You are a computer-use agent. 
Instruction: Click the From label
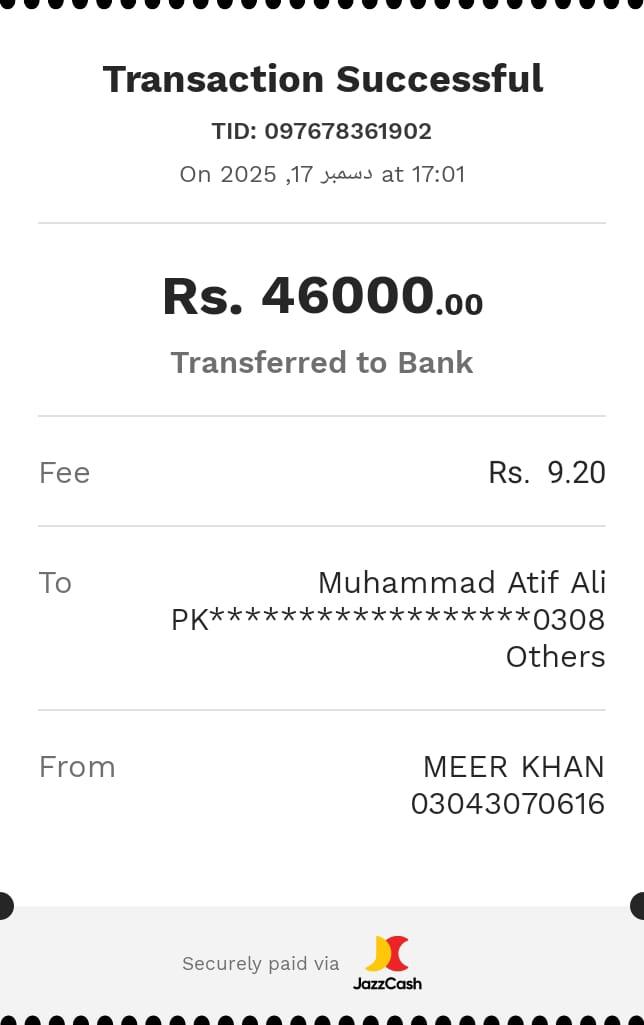click(77, 767)
